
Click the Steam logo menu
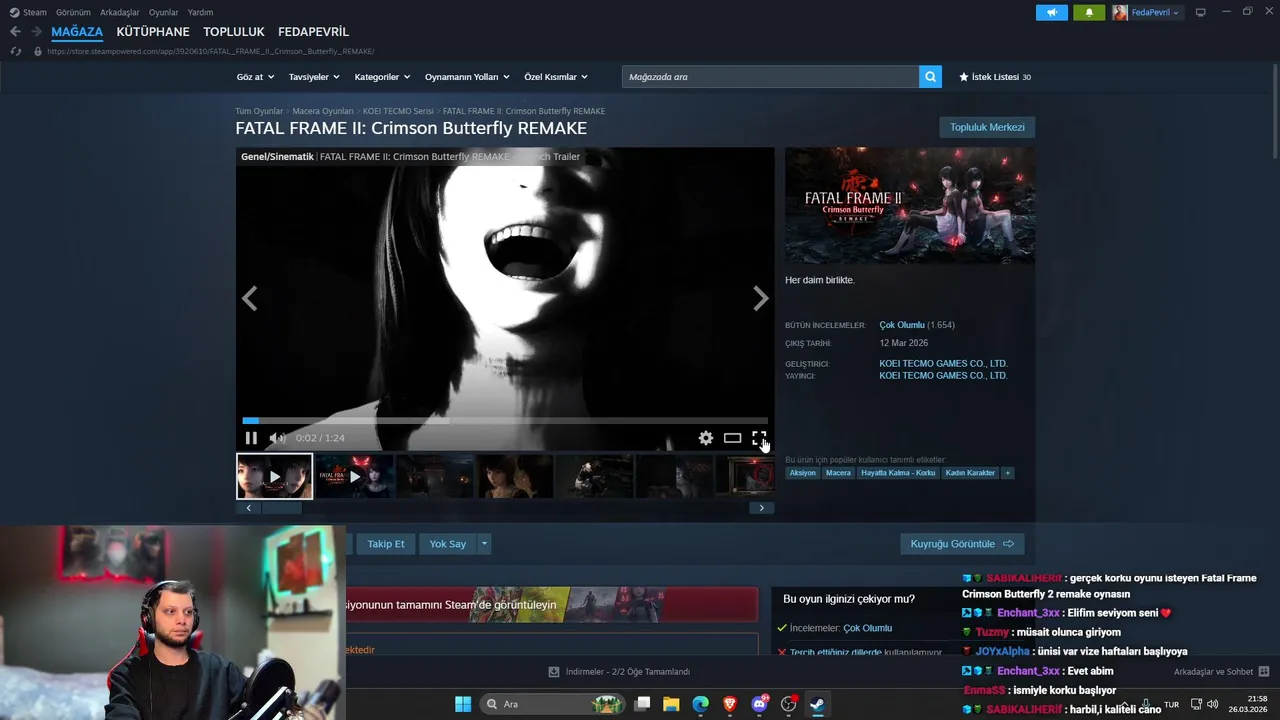(28, 12)
